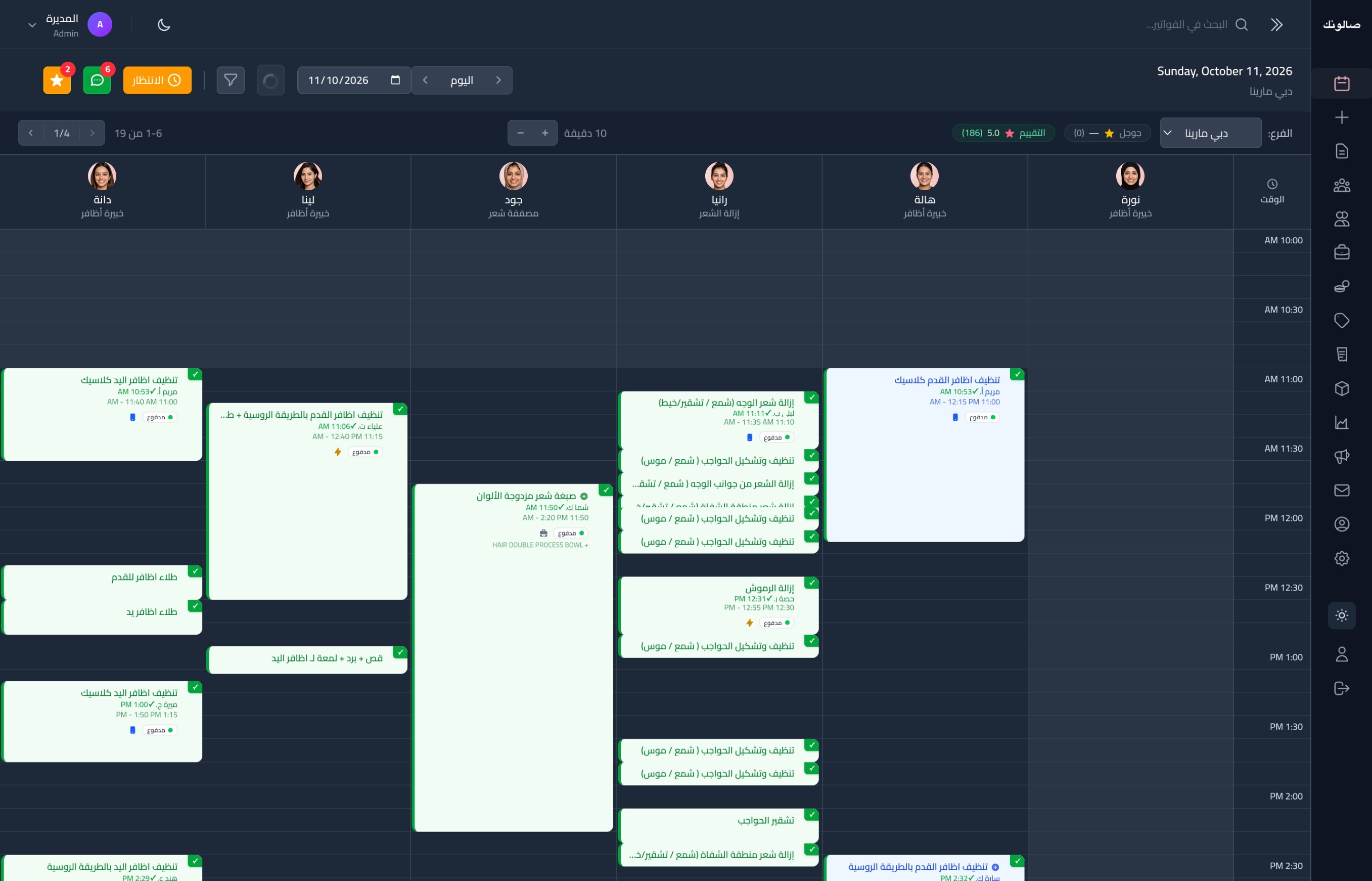Open the orange star reviews button

[57, 80]
